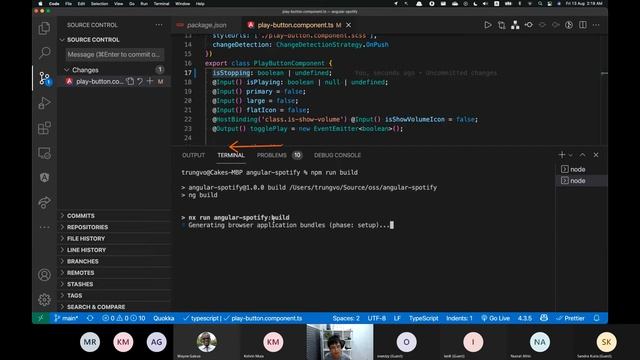The height and width of the screenshot is (360, 640).
Task: Open editor More Actions menu
Action: tap(596, 25)
